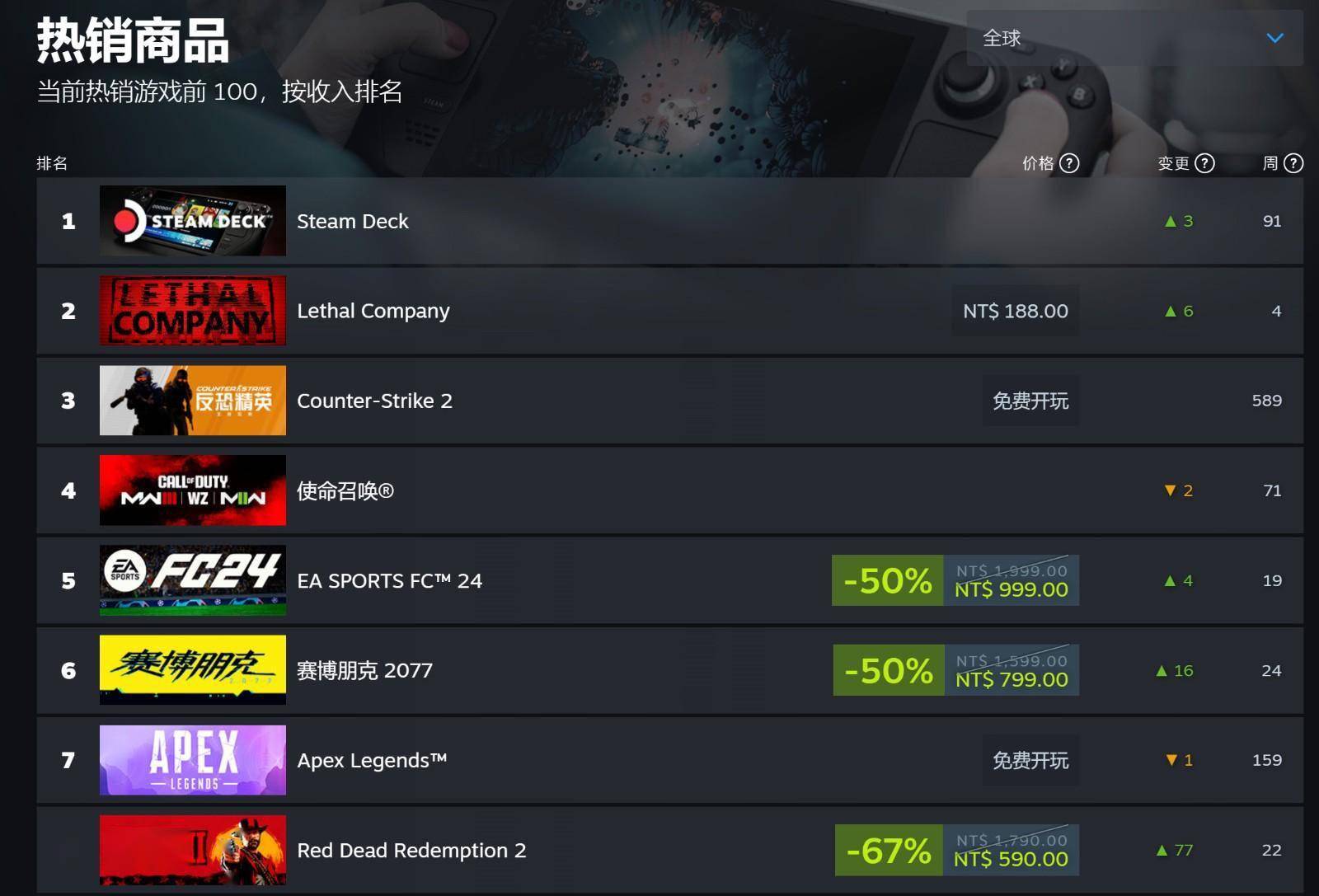Open EA SPORTS FC 24 title link
The image size is (1319, 896).
click(x=389, y=581)
